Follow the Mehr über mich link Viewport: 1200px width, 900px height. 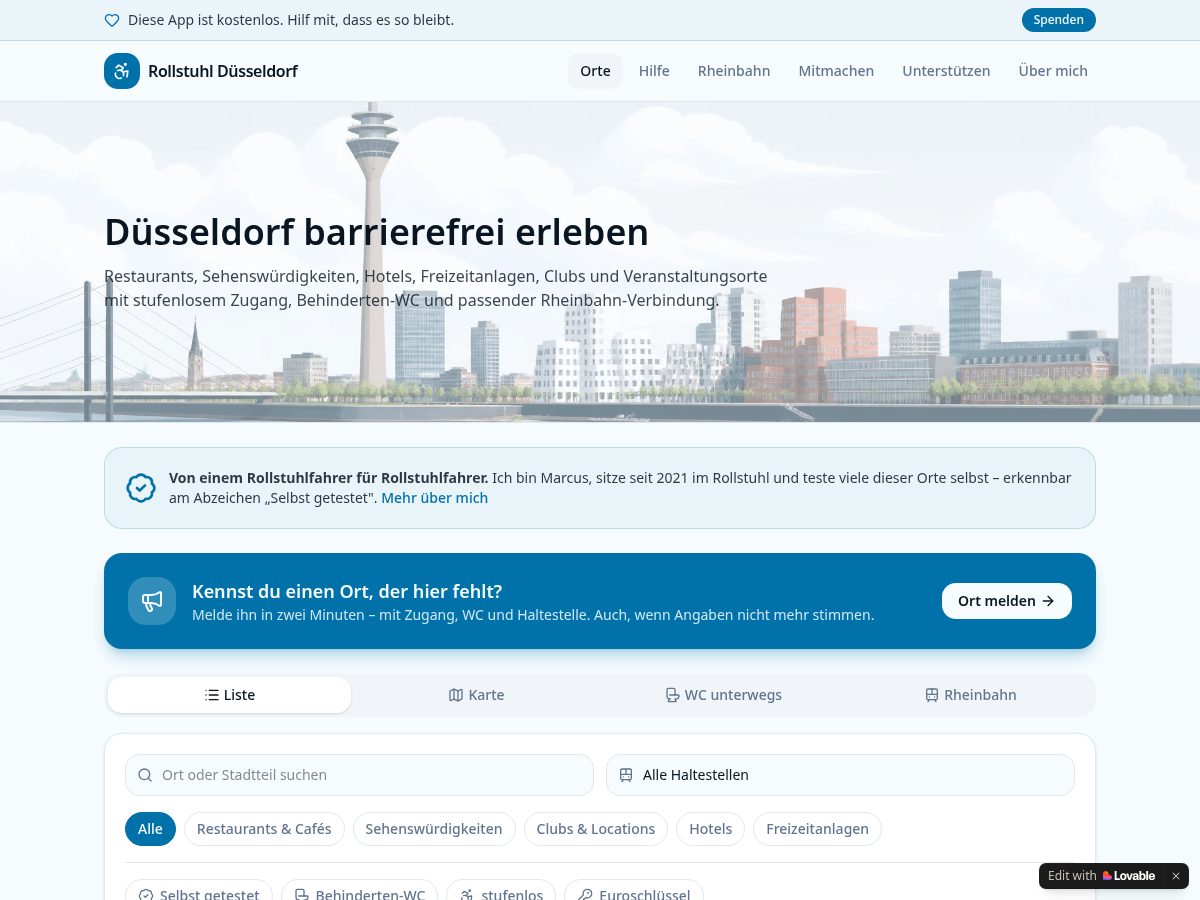click(x=435, y=498)
